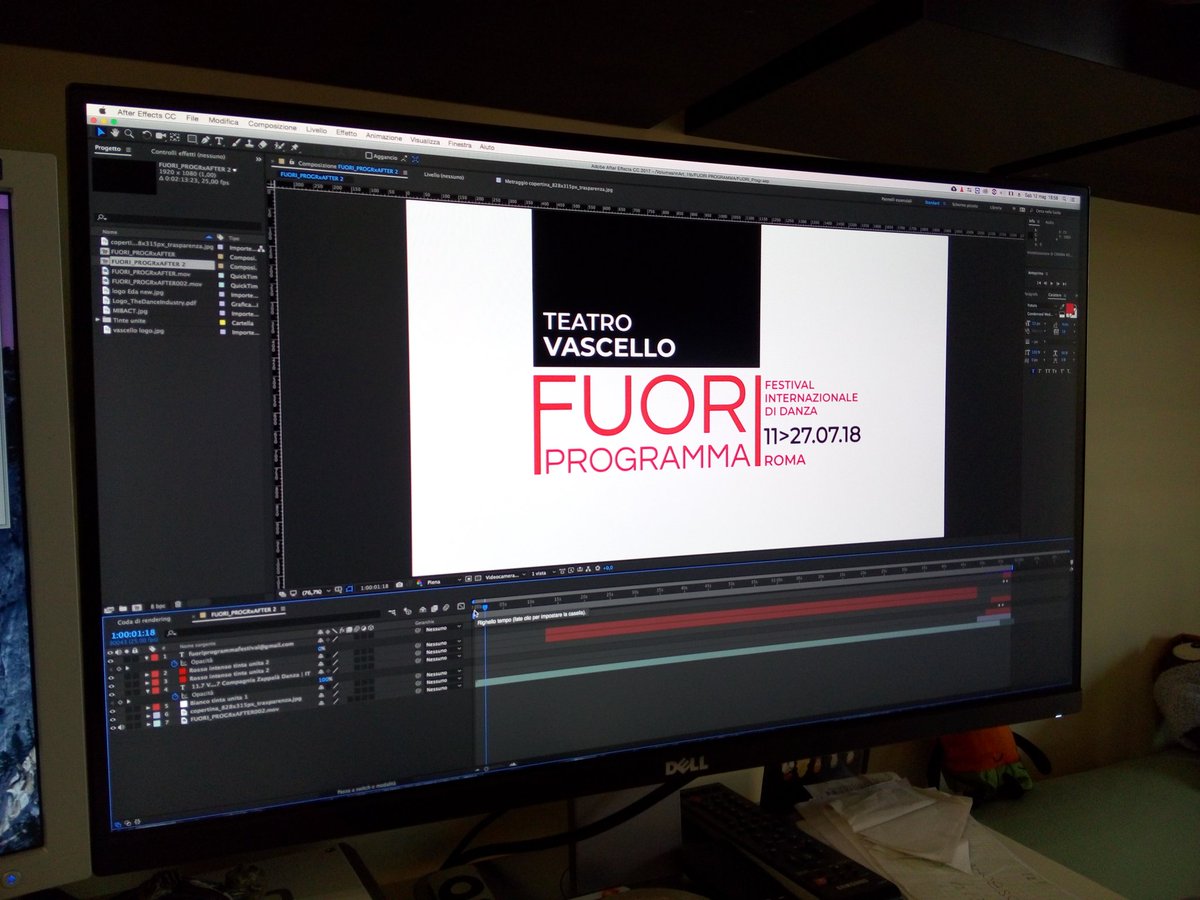Image resolution: width=1200 pixels, height=900 pixels.
Task: Select the Unified Camera tool
Action: (x=161, y=136)
